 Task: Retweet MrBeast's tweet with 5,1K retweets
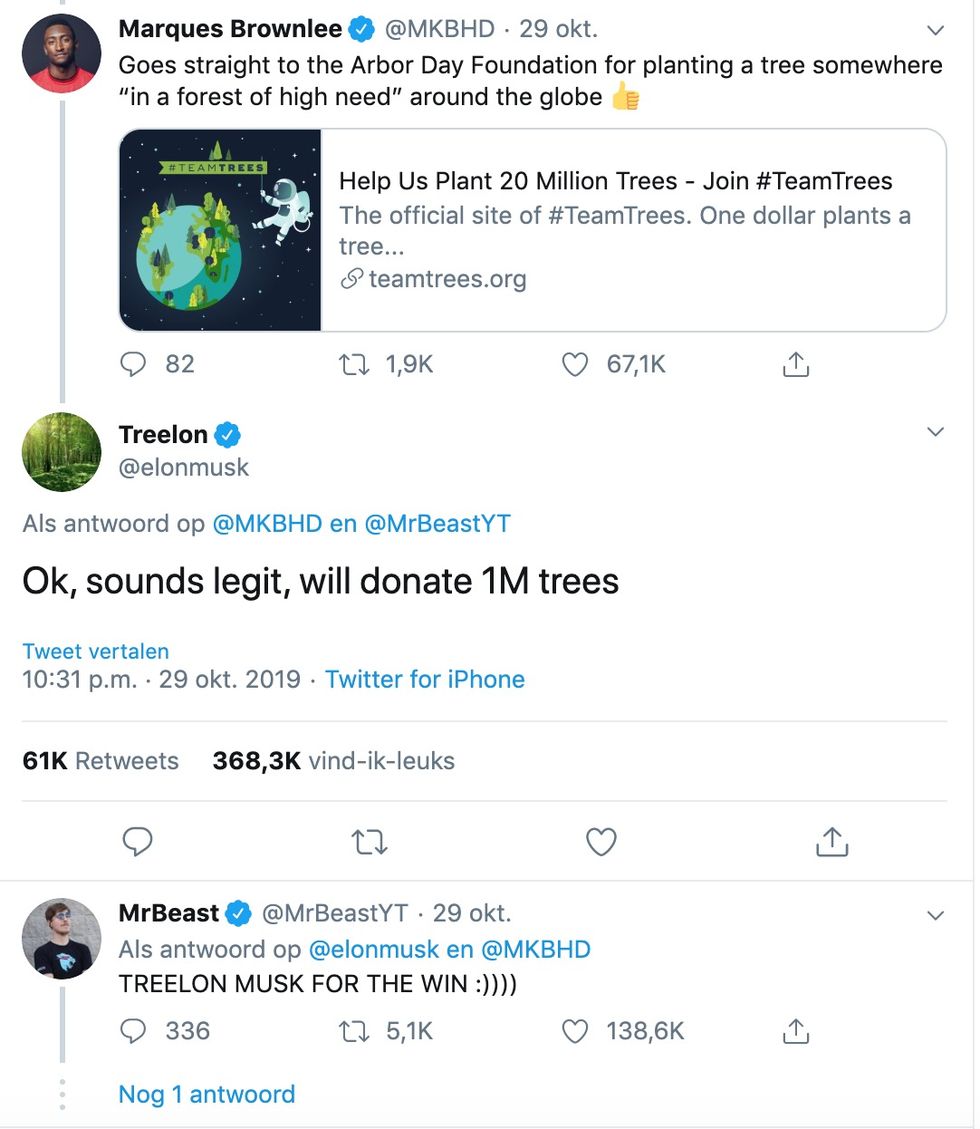pyautogui.click(x=354, y=1031)
